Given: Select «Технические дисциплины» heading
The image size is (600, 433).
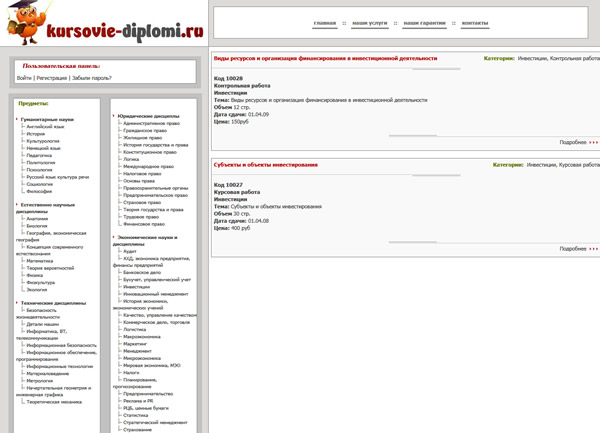Looking at the screenshot, I should click(54, 303).
